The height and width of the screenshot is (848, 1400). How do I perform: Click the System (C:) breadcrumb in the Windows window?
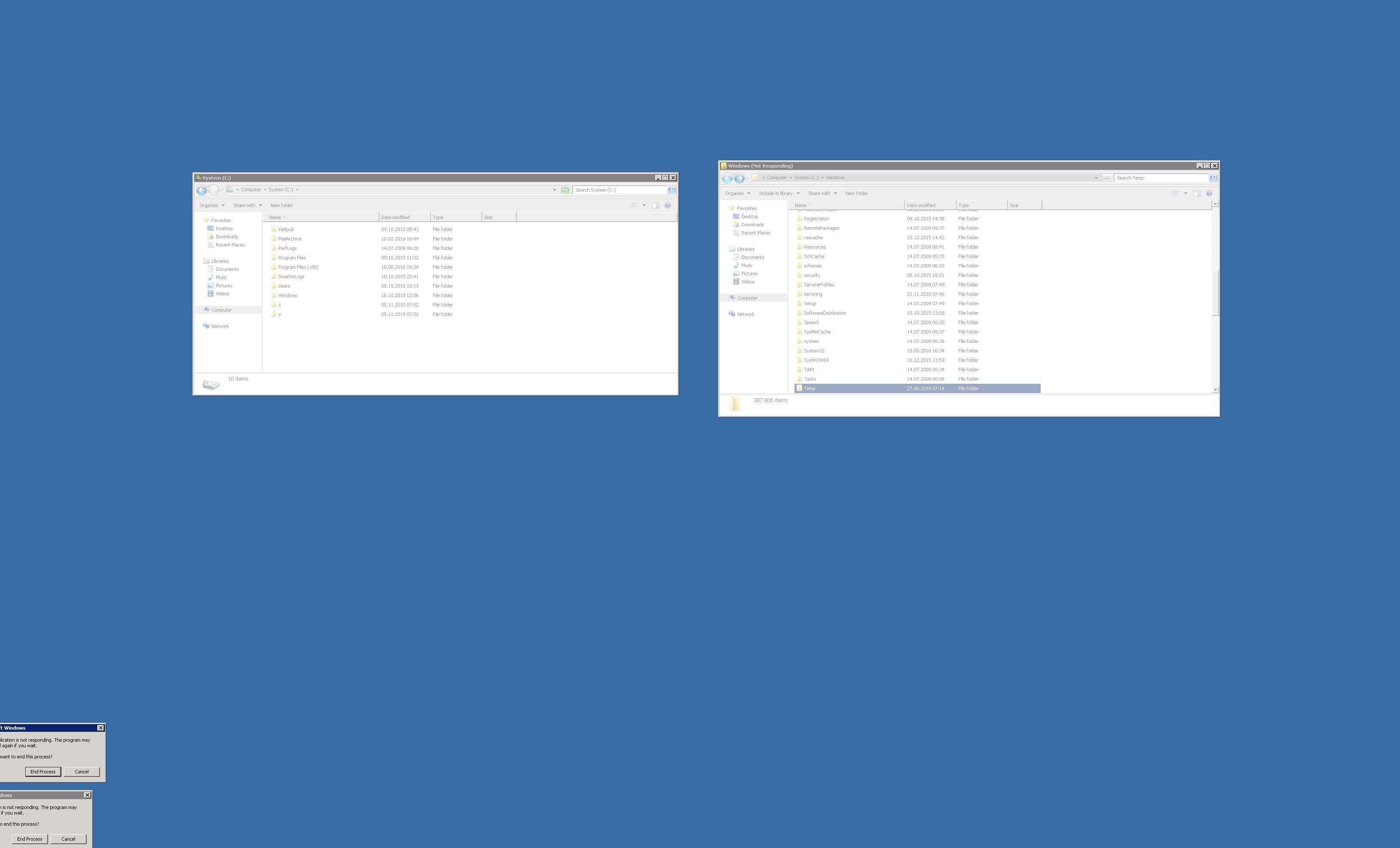tap(806, 178)
